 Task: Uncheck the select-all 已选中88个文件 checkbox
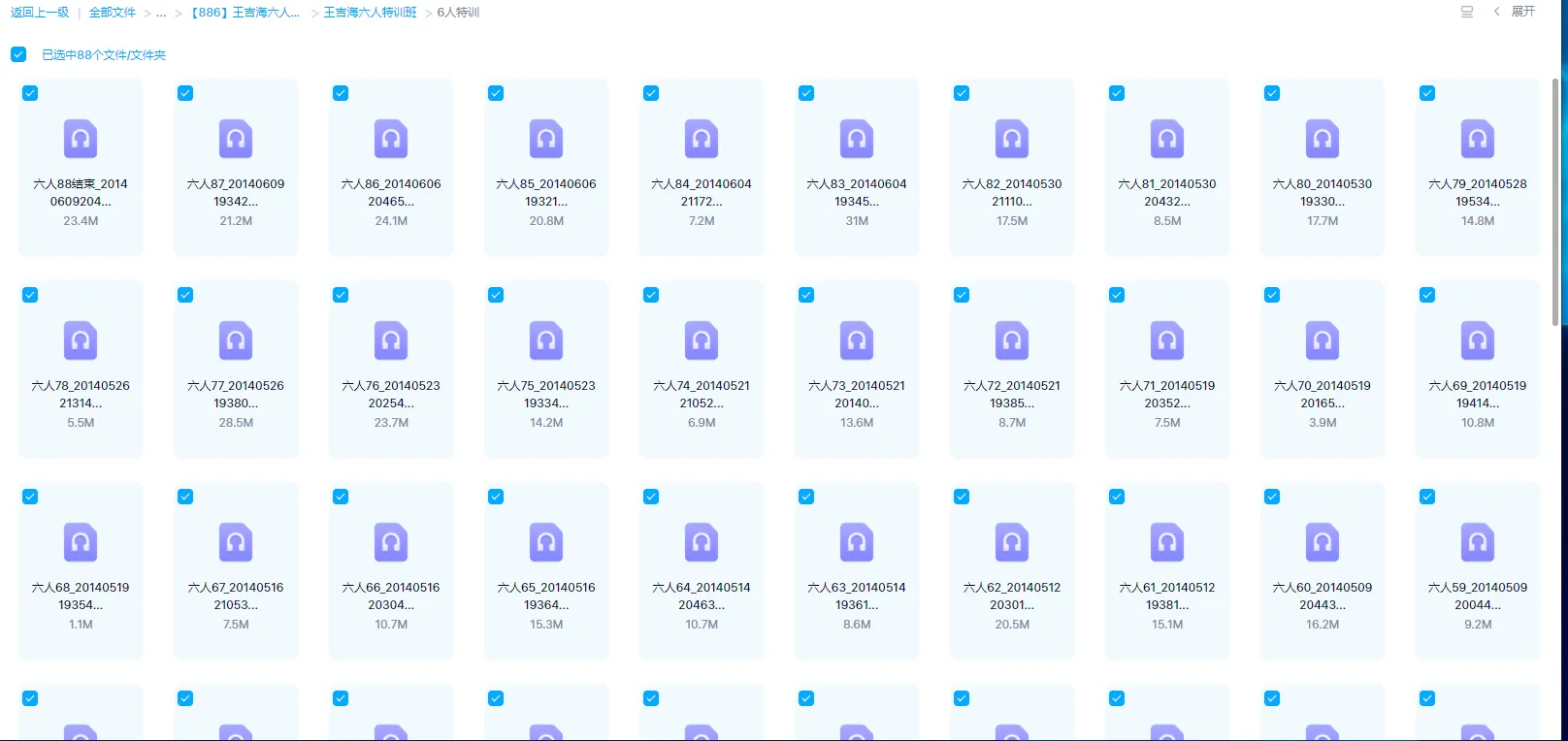[x=18, y=54]
